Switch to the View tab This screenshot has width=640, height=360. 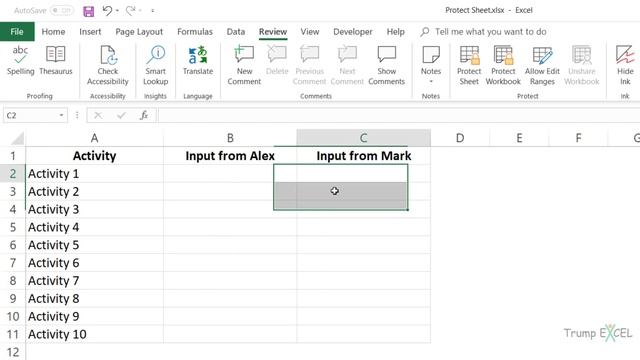click(x=310, y=31)
